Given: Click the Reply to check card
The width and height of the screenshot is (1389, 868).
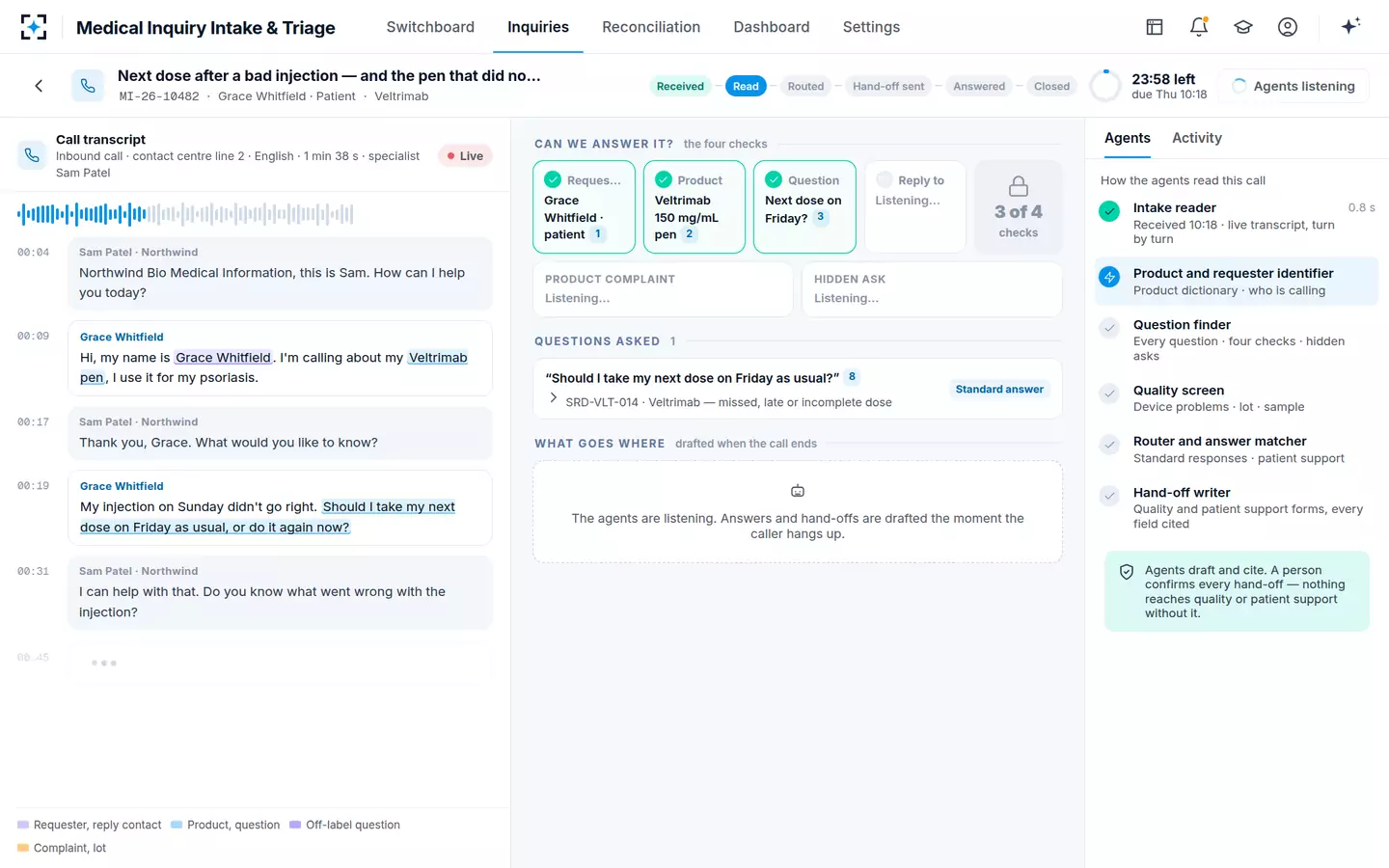Looking at the screenshot, I should pos(915,207).
